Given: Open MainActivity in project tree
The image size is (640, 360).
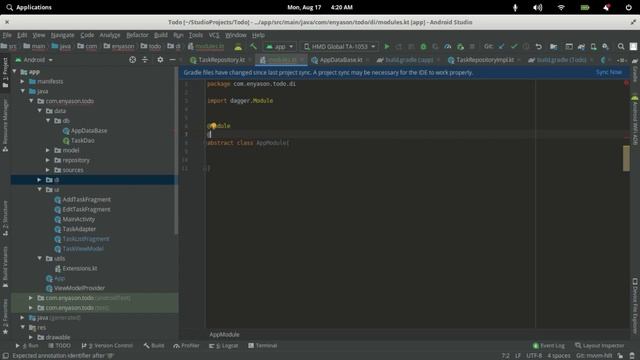Looking at the screenshot, I should [x=74, y=219].
